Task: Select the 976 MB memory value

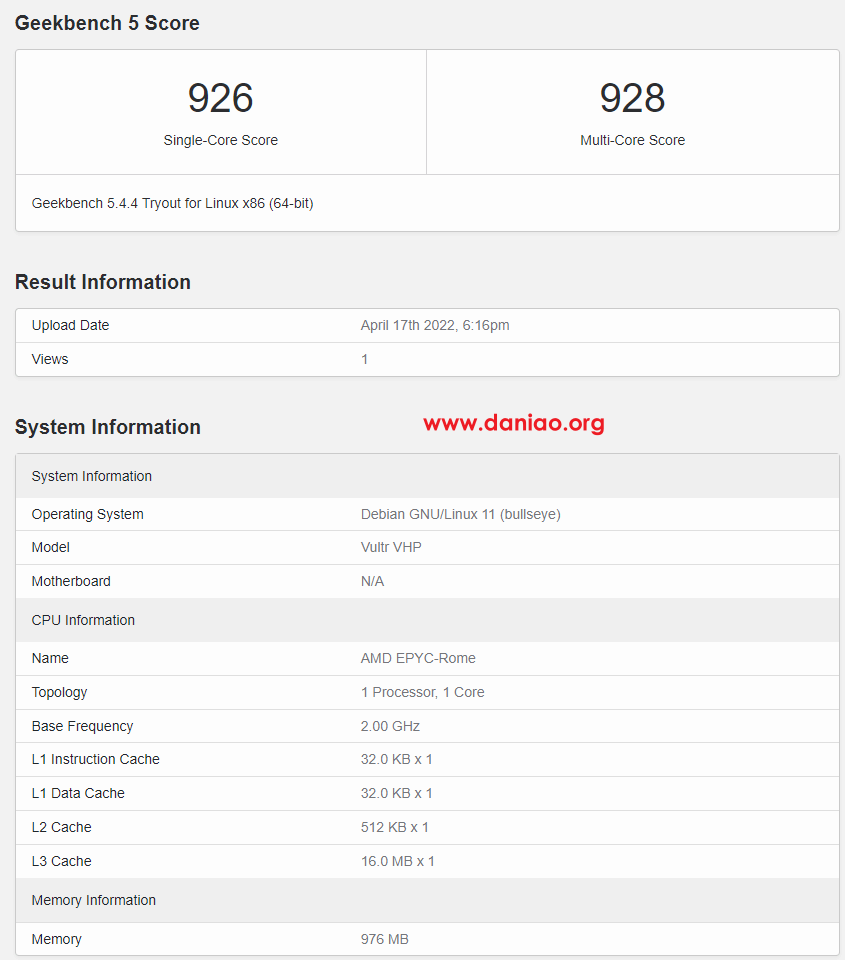Action: tap(385, 939)
